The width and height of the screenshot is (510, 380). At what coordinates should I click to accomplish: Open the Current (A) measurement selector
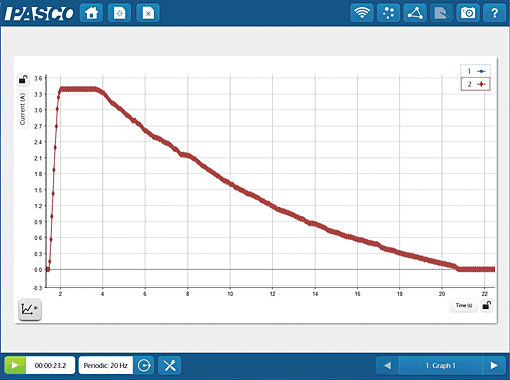point(23,109)
